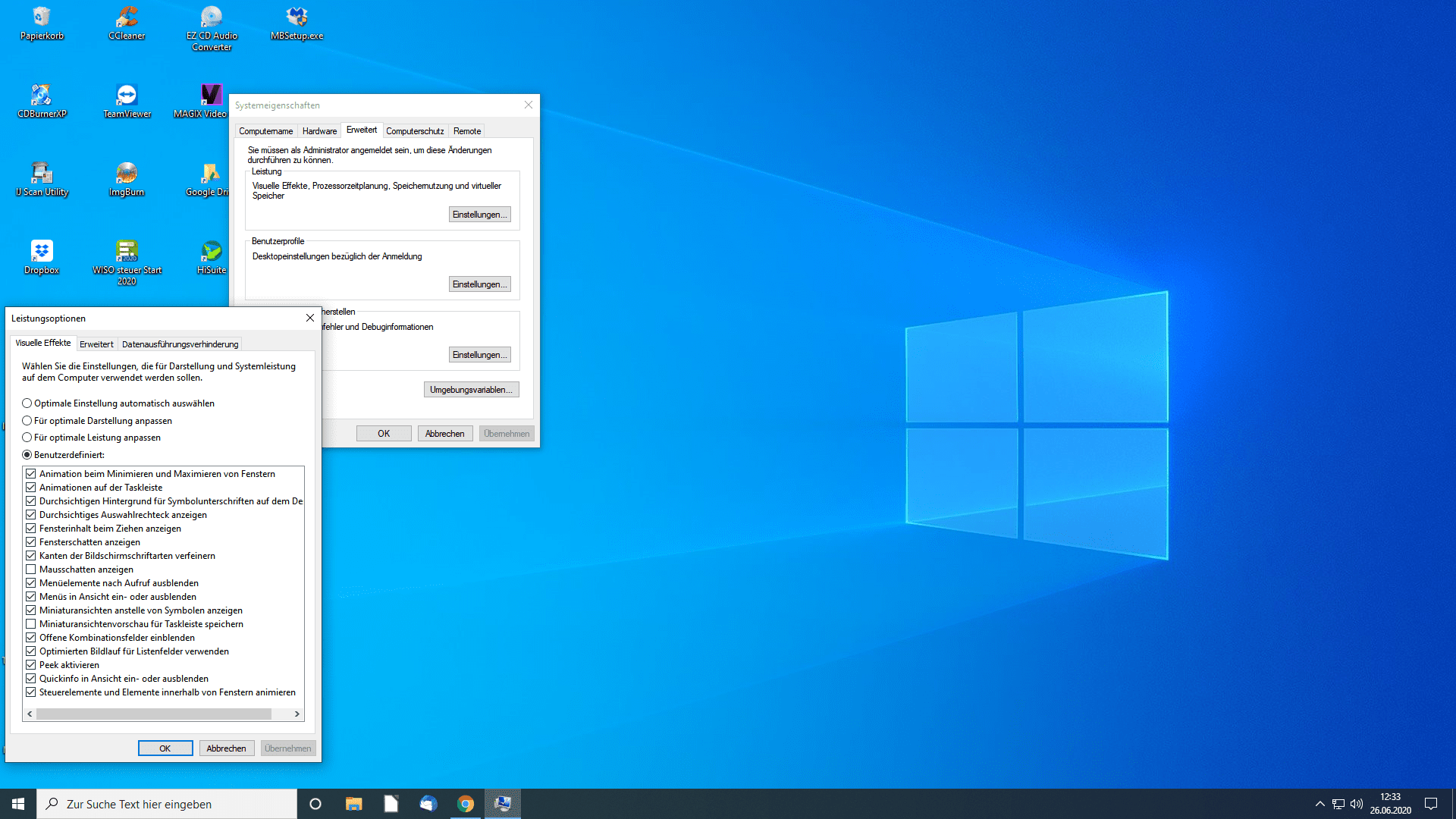Select the CCleaner desktop icon
The height and width of the screenshot is (819, 1456).
[127, 23]
